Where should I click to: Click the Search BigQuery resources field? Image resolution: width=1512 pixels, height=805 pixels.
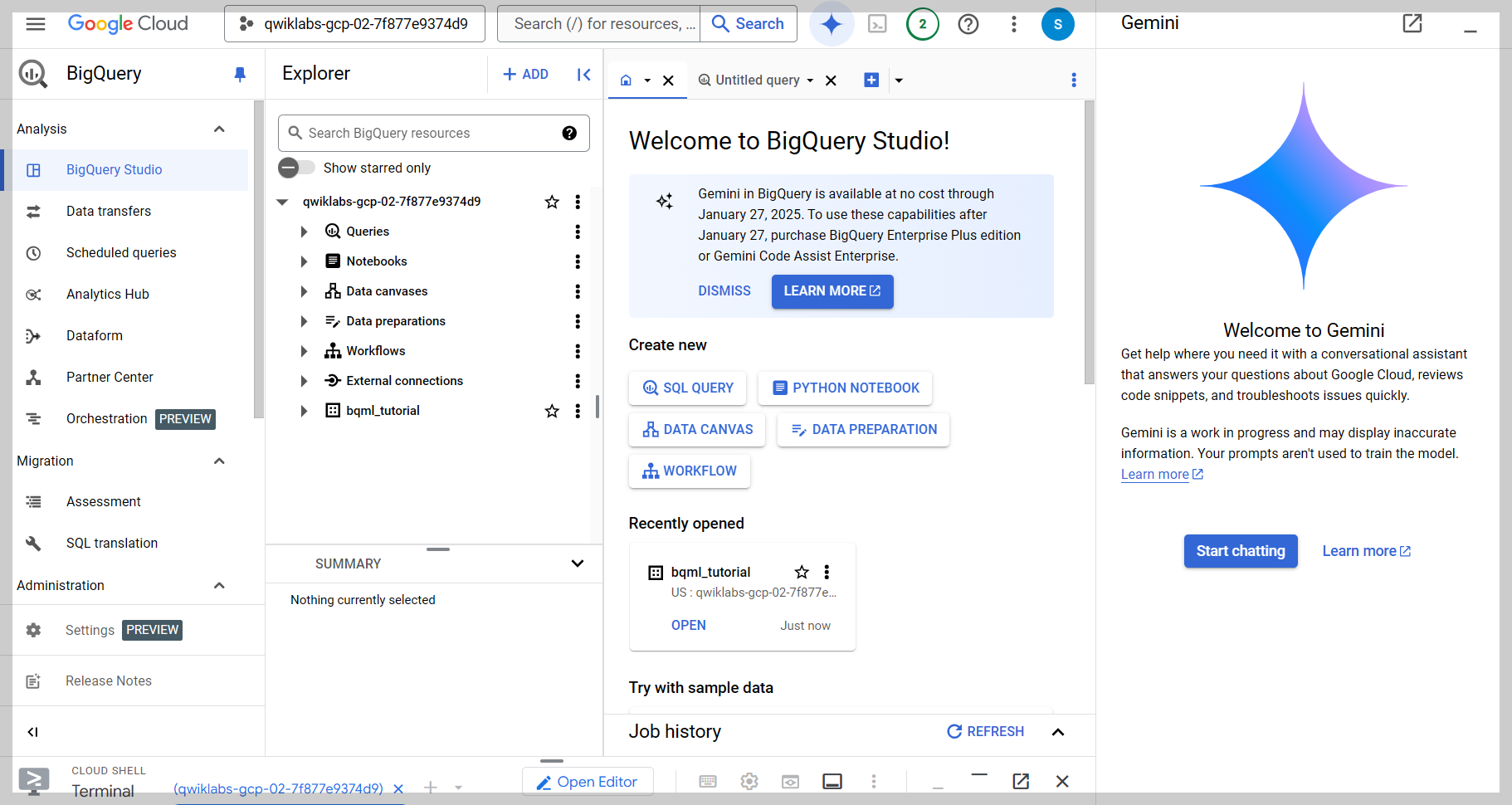coord(433,133)
